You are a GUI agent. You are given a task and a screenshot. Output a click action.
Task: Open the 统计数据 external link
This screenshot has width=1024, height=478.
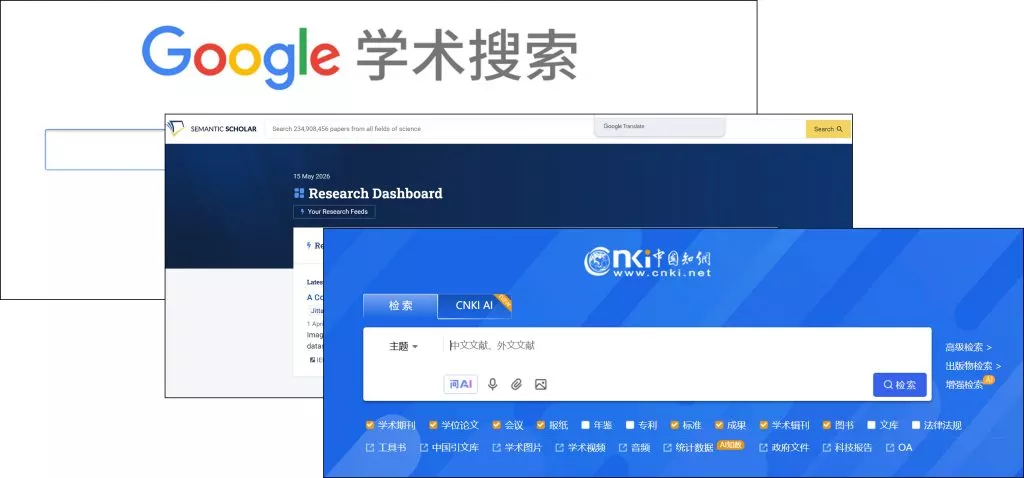pos(688,448)
